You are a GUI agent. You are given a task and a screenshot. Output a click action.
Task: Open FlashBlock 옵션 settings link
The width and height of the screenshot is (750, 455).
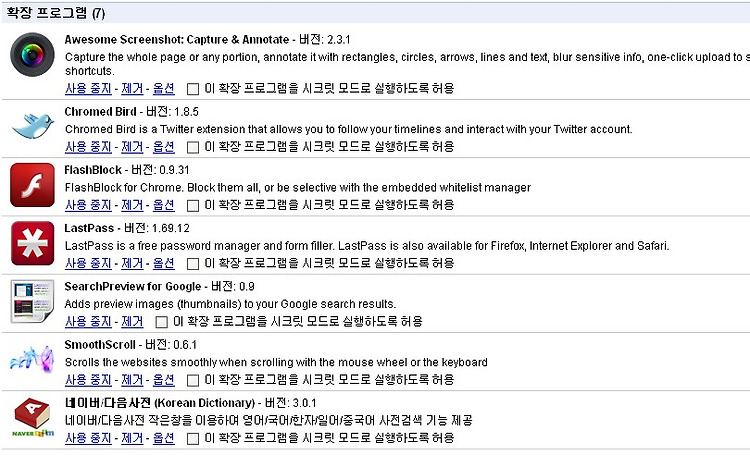coord(164,205)
